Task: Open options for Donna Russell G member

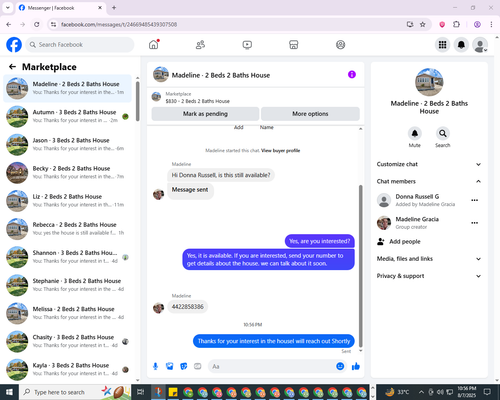Action: click(x=475, y=200)
